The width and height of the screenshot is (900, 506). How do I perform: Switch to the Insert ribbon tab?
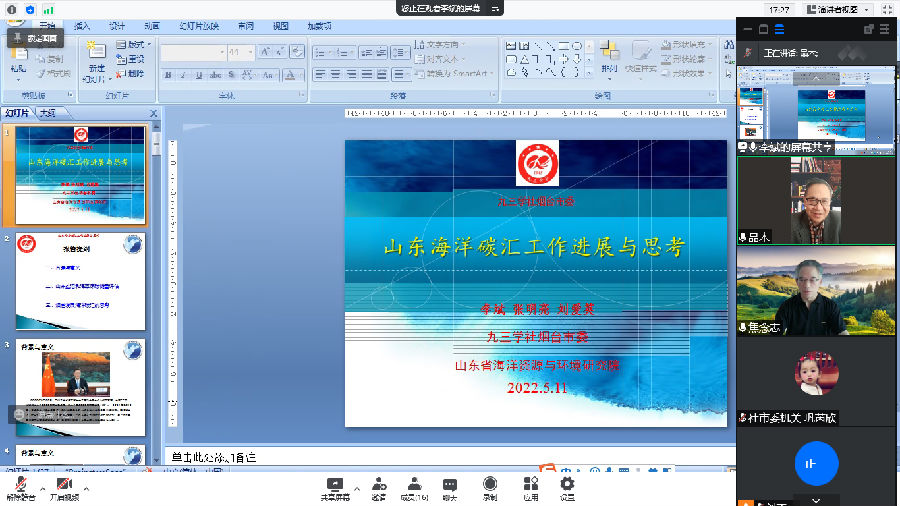(x=81, y=25)
